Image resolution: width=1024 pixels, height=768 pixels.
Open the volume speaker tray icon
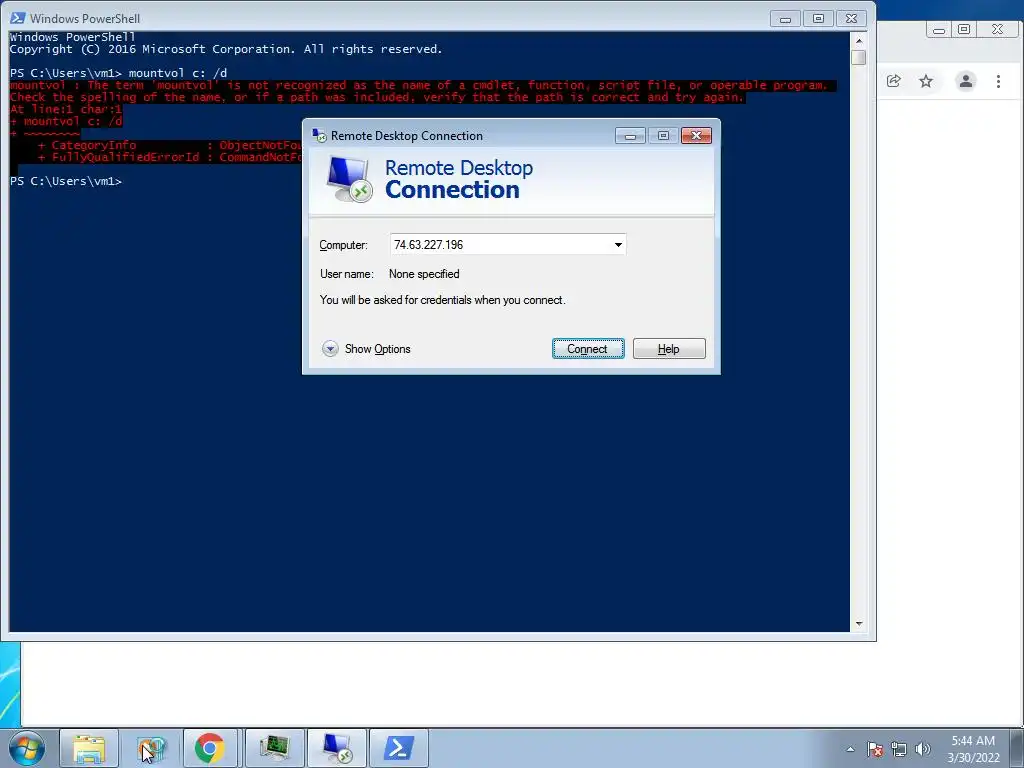[923, 749]
